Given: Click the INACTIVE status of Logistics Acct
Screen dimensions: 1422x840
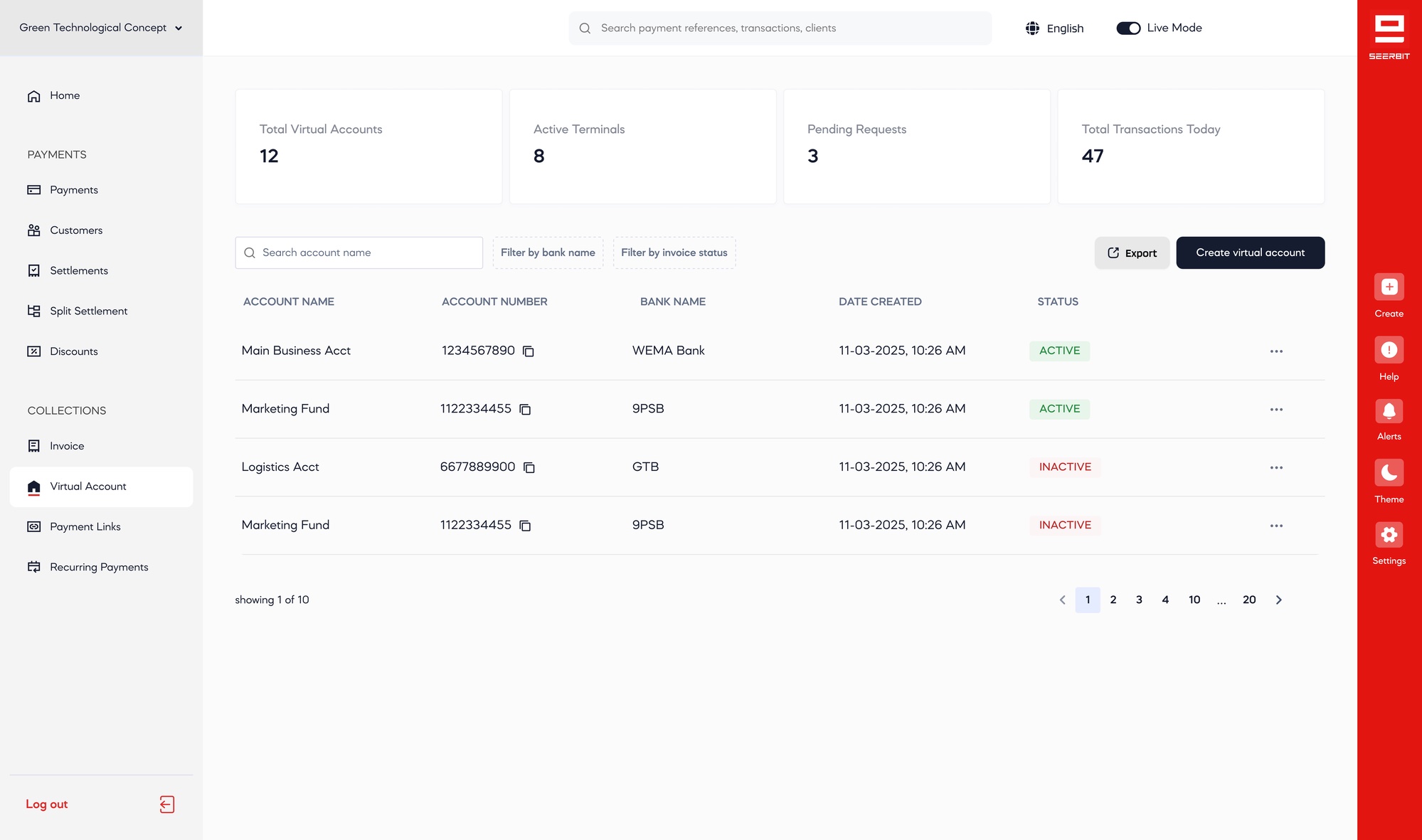Looking at the screenshot, I should [1065, 467].
